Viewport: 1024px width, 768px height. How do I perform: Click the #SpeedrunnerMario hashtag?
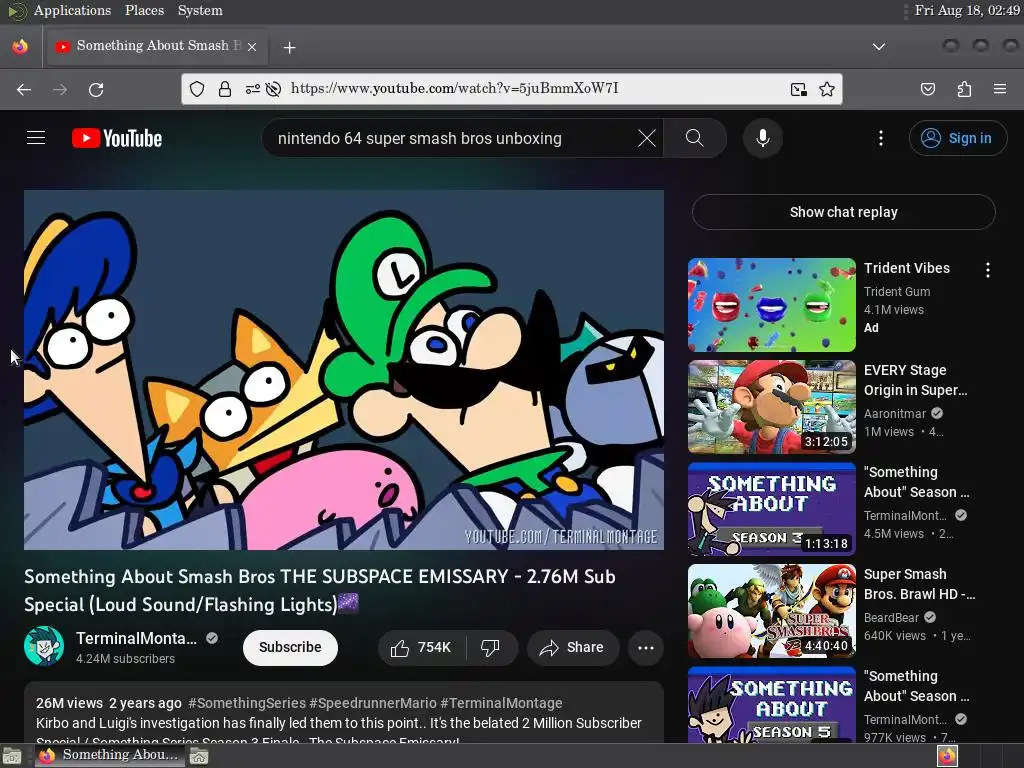point(373,703)
